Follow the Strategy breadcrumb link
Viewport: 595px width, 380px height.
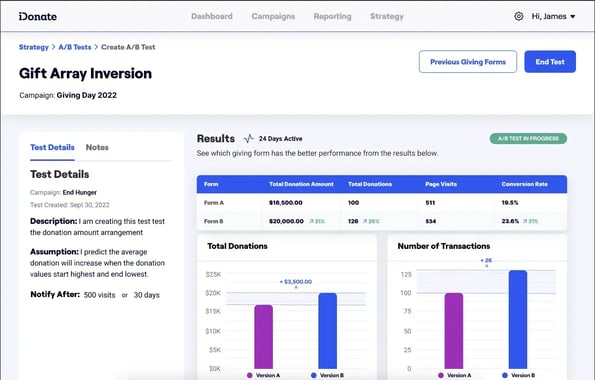pyautogui.click(x=34, y=47)
